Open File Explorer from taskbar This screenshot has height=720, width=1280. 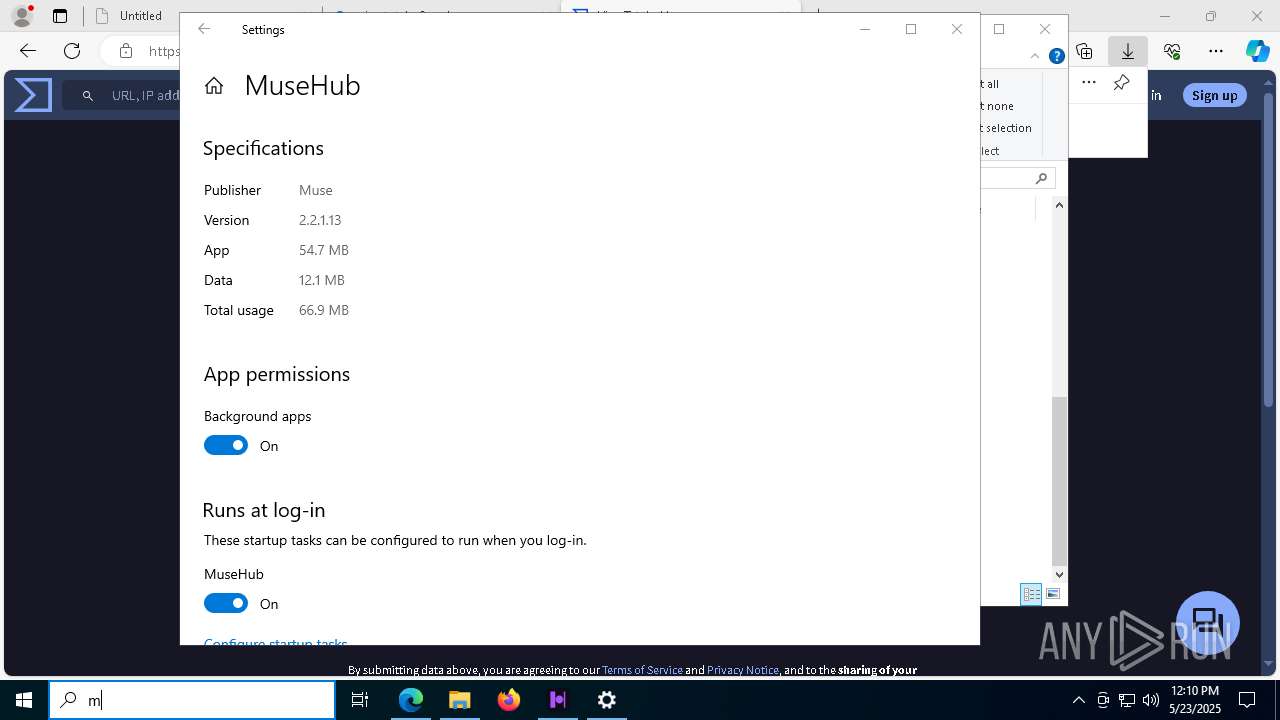pyautogui.click(x=459, y=700)
